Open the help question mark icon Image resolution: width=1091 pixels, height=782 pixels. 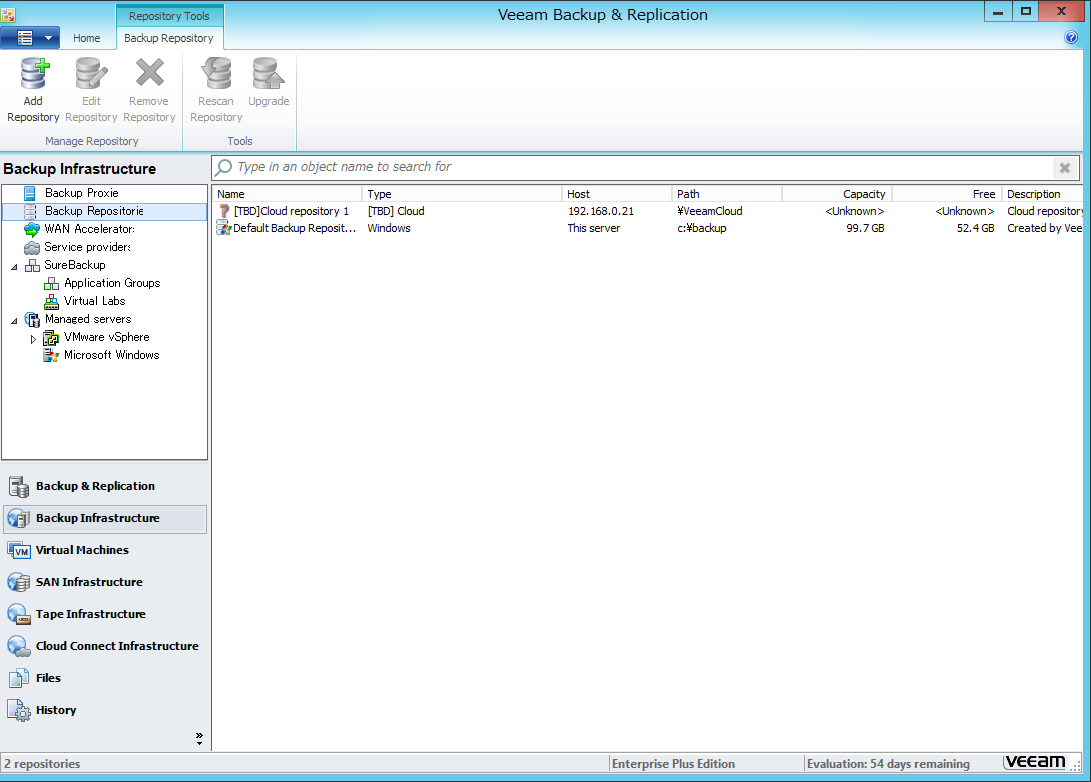point(1072,38)
